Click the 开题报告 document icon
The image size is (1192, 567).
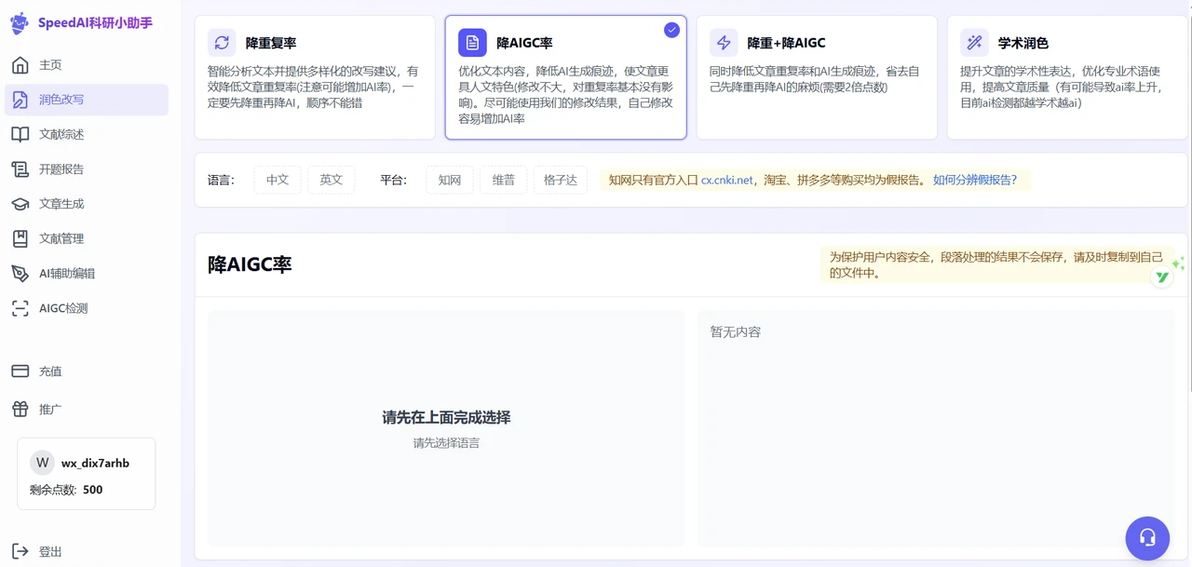coord(21,169)
